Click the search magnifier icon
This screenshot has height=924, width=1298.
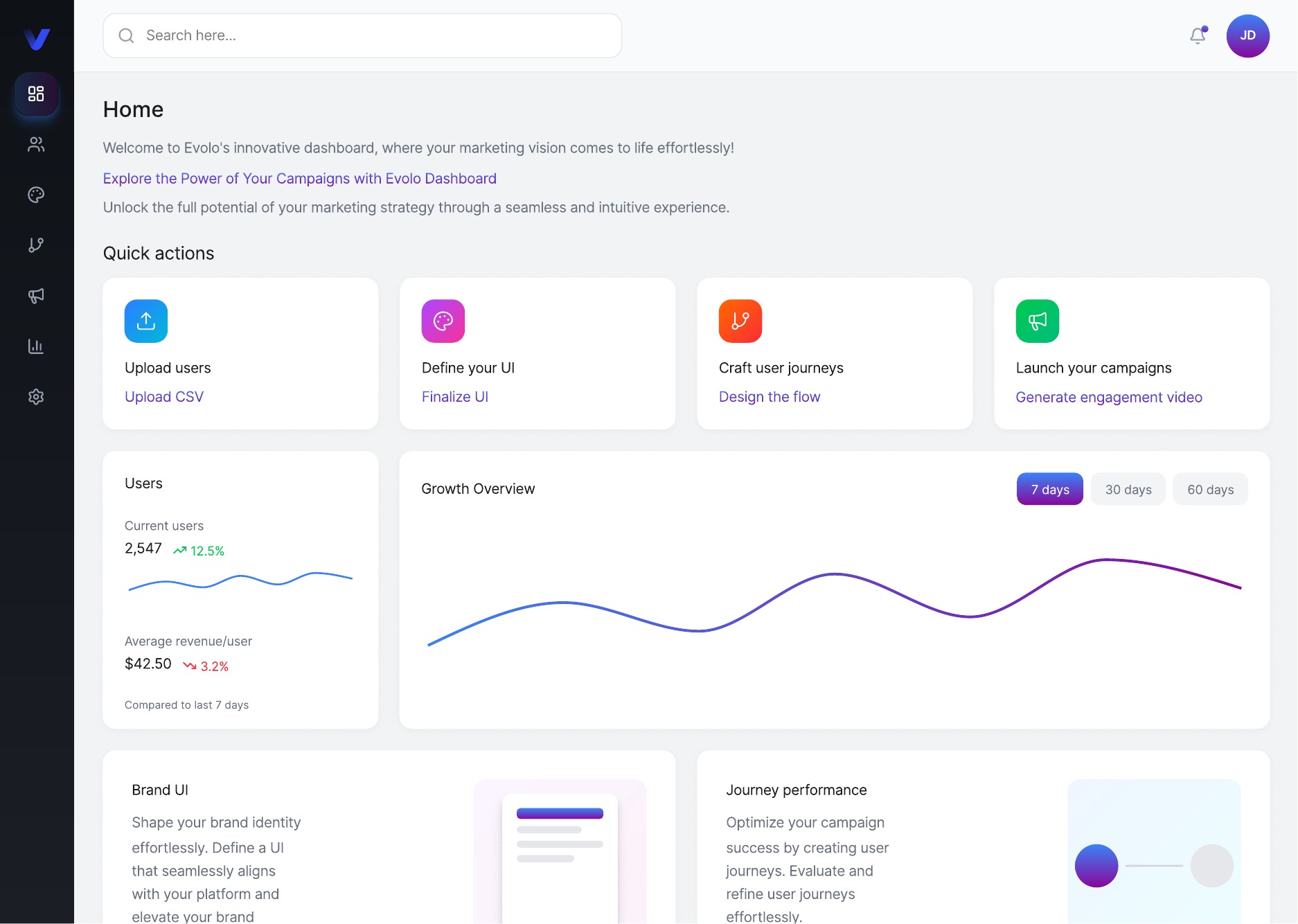[126, 35]
